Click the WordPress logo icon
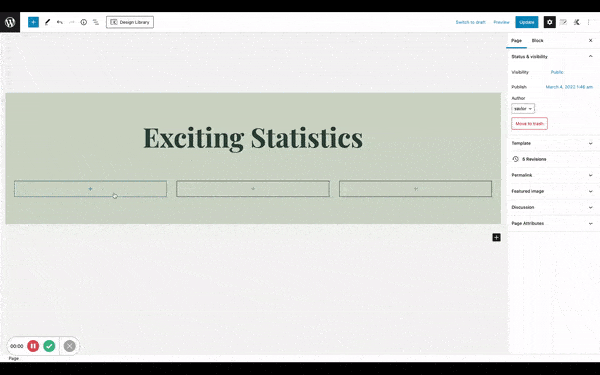The height and width of the screenshot is (375, 600). click(x=10, y=22)
